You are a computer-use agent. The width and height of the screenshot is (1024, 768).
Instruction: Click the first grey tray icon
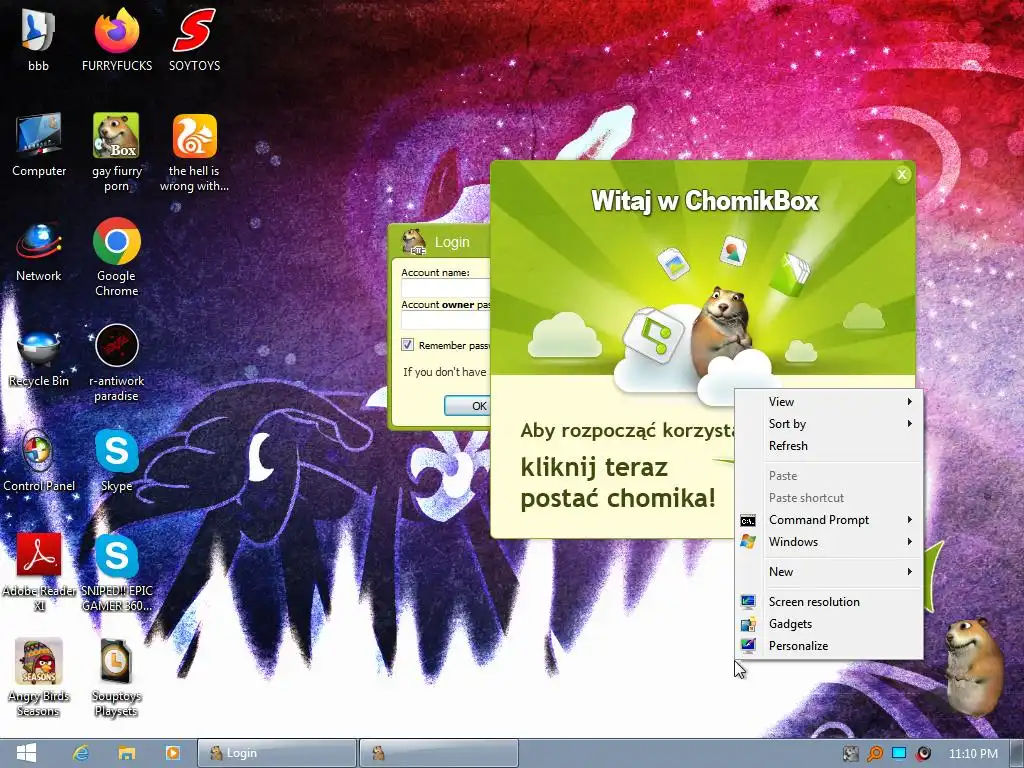(x=850, y=754)
